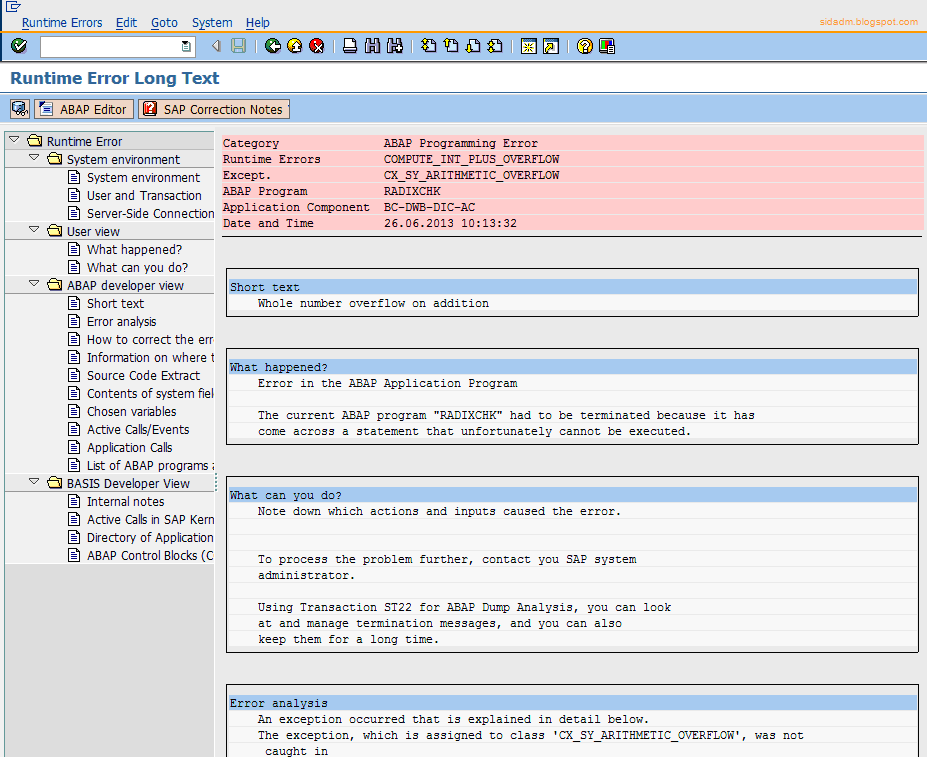The width and height of the screenshot is (927, 757).
Task: Click the red Cancel icon
Action: click(x=317, y=46)
